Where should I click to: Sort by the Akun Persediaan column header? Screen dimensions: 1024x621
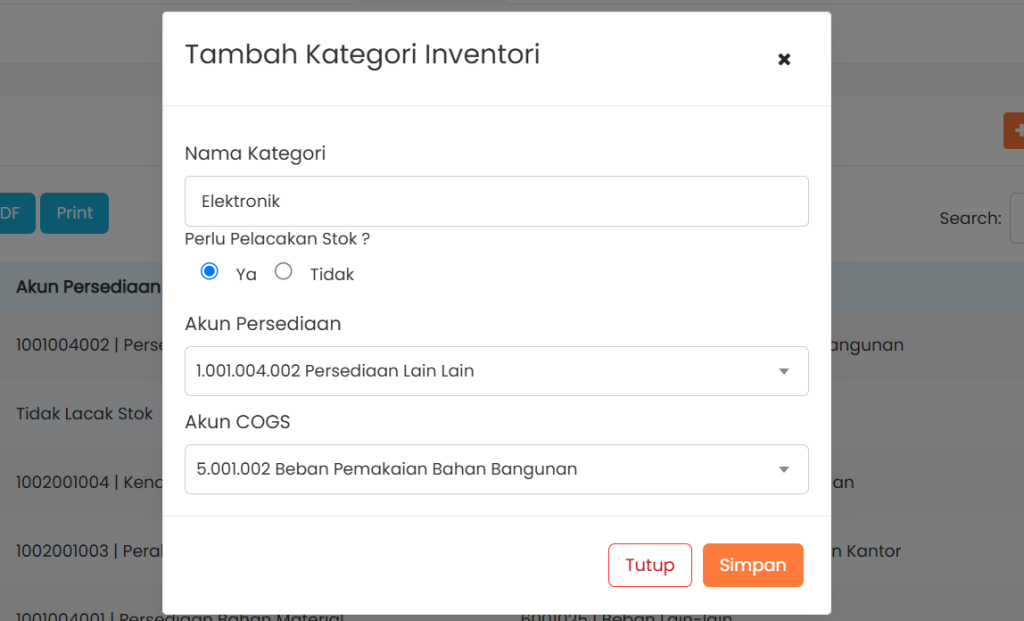[88, 287]
